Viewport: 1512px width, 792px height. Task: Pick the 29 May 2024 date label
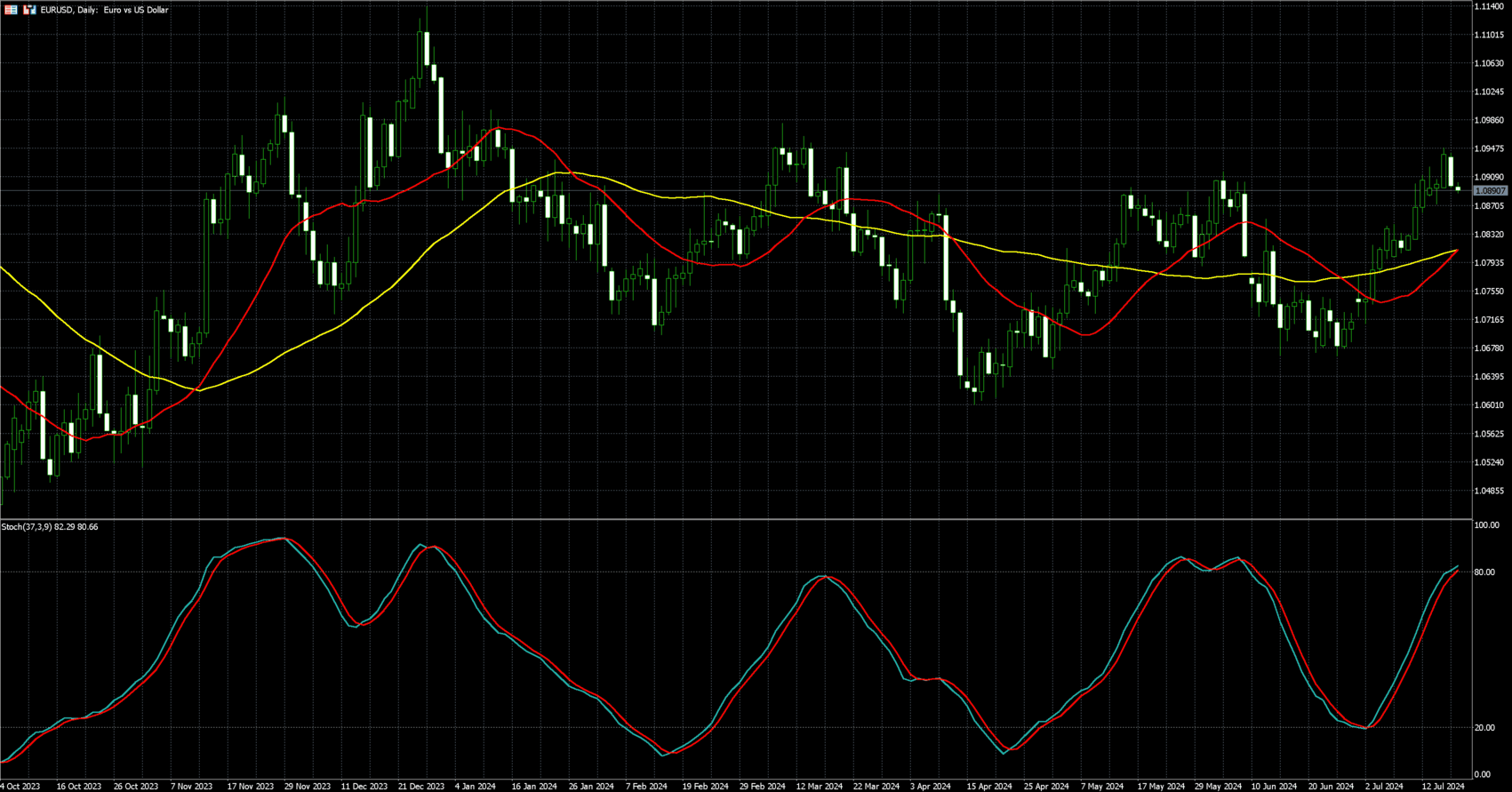click(1219, 787)
